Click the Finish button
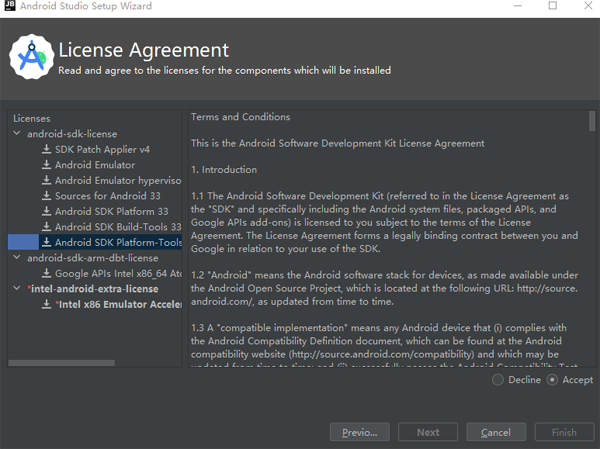Screen dimensions: 600x449 click(x=563, y=432)
